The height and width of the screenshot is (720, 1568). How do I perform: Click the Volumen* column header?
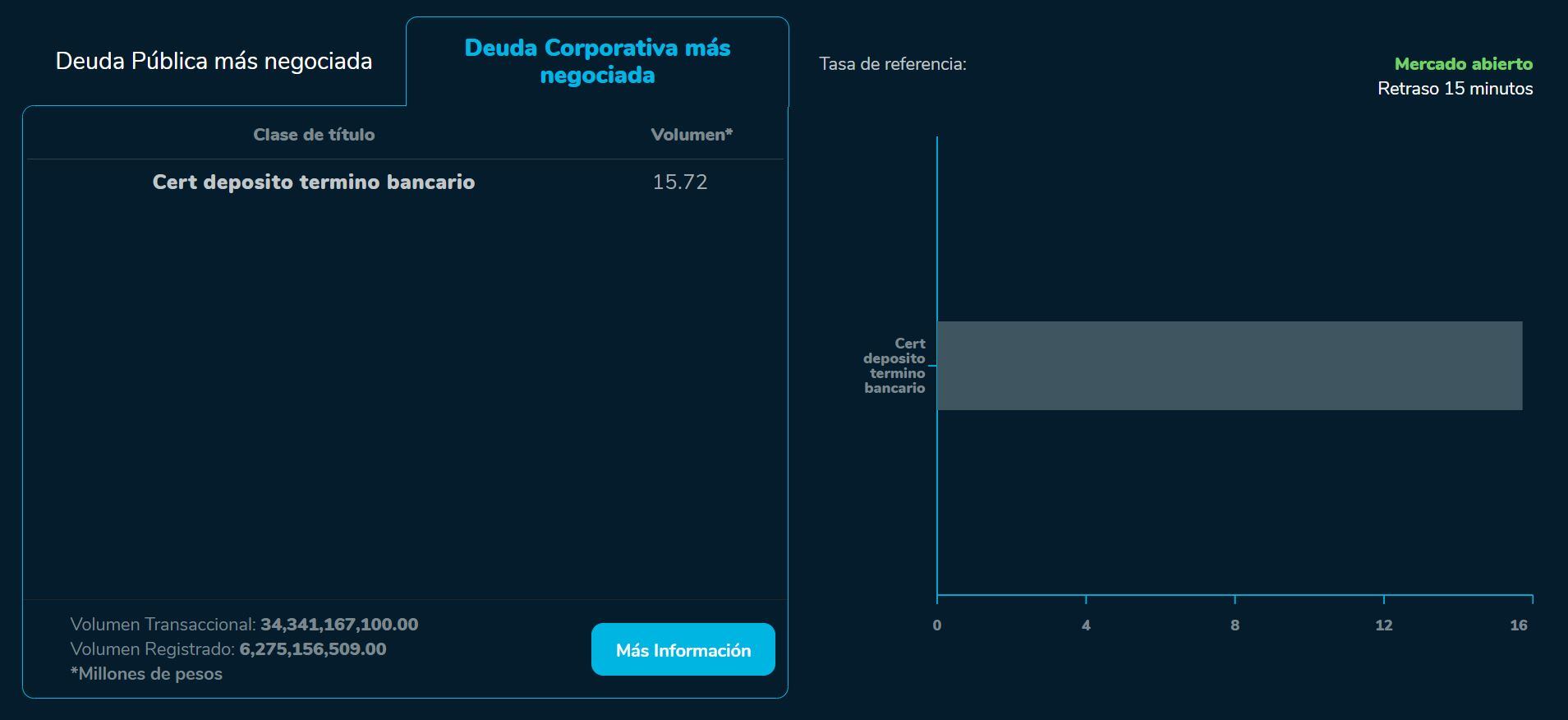[692, 135]
